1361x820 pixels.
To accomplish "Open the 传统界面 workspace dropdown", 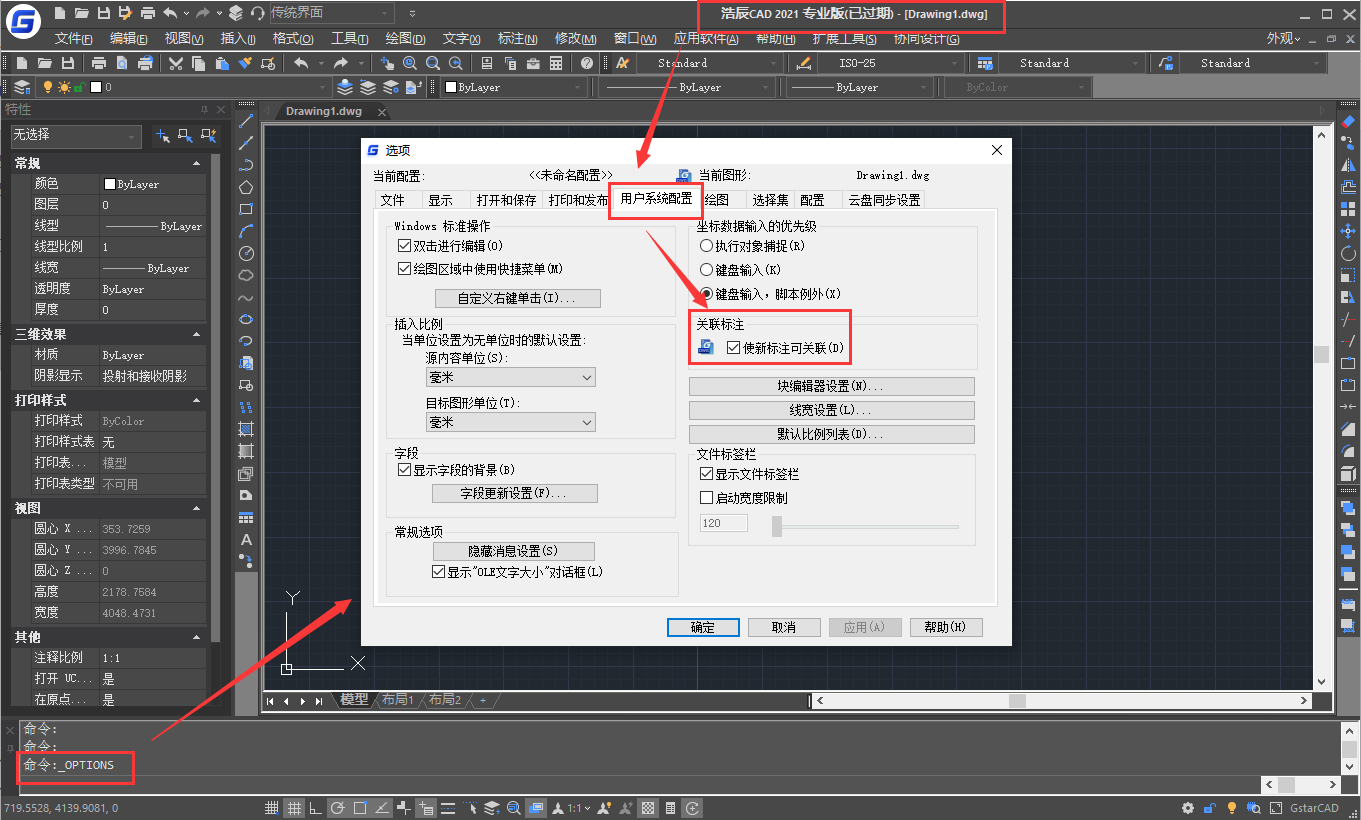I will tap(331, 13).
